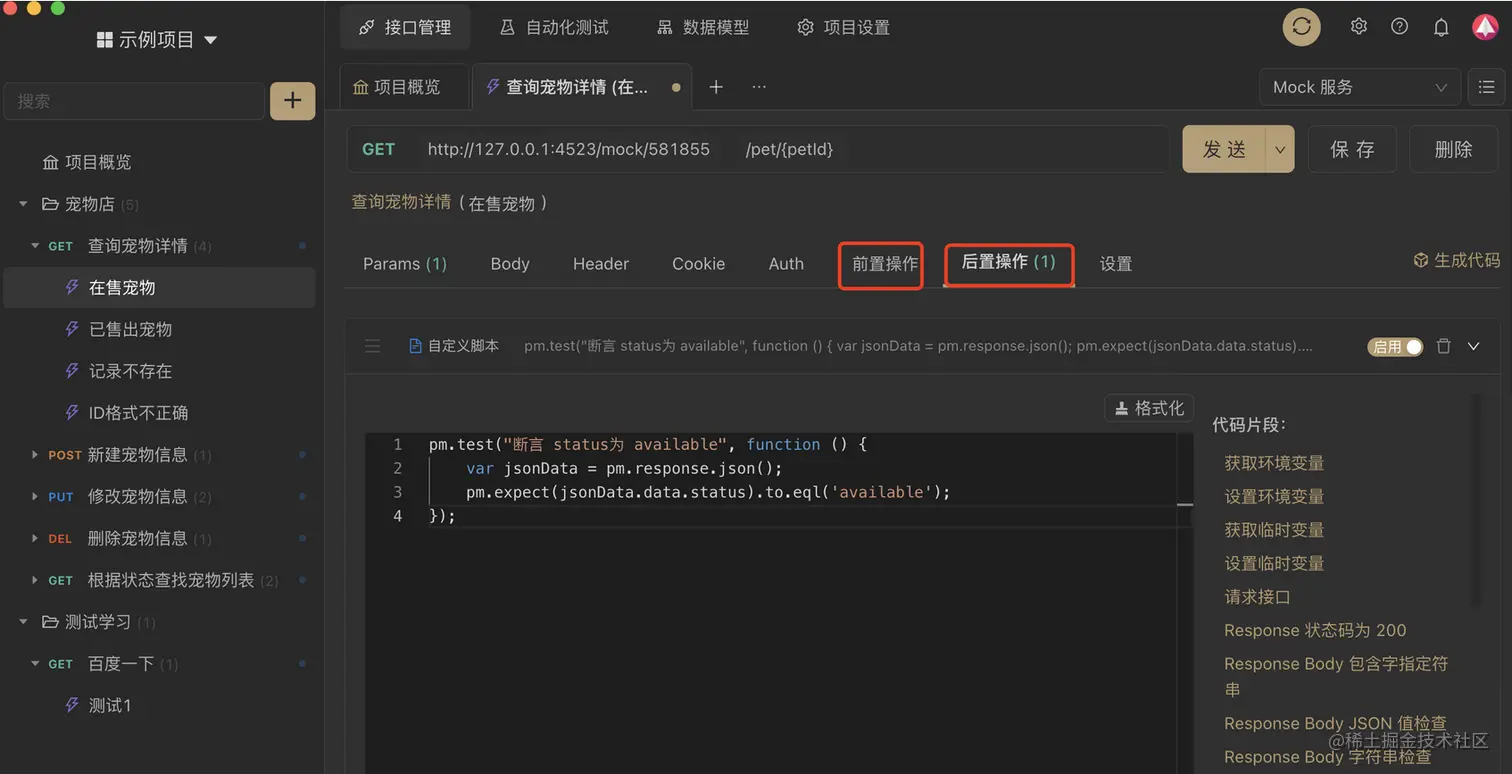Viewport: 1512px width, 774px height.
Task: Click the lightning icon of 测试1
Action: coord(72,705)
